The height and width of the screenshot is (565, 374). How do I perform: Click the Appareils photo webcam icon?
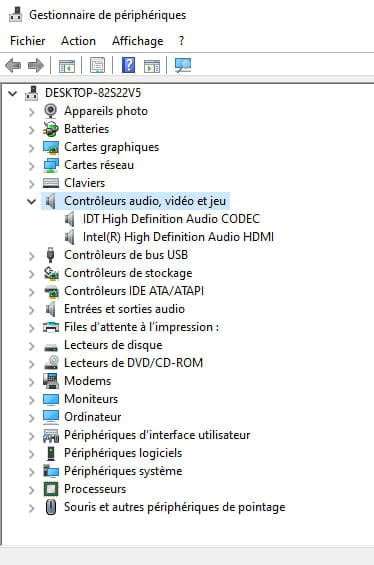(50, 111)
